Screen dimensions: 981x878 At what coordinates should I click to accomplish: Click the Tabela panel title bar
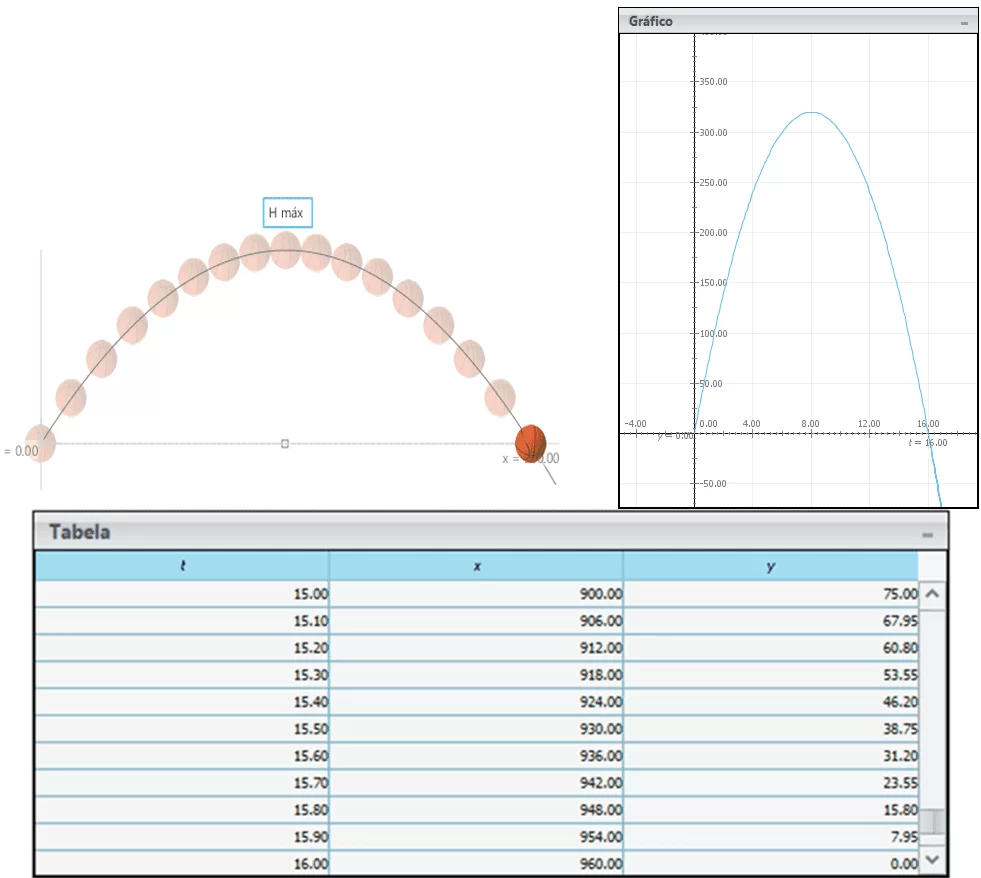[x=490, y=532]
